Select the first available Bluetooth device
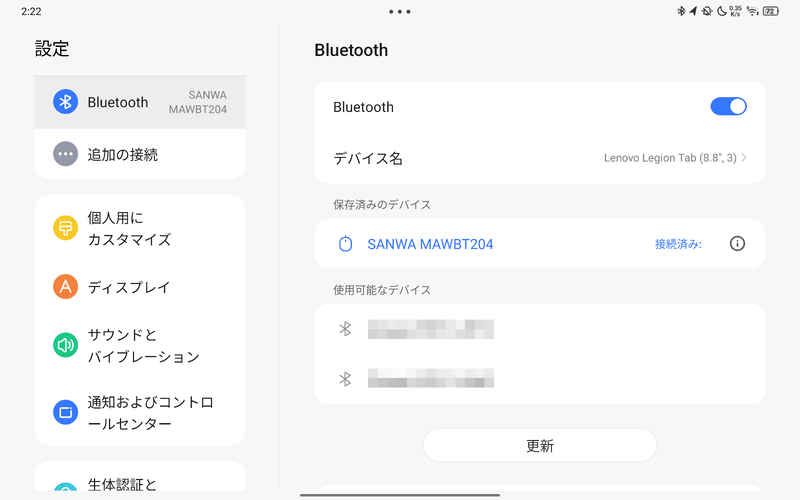800x500 pixels. pos(540,329)
